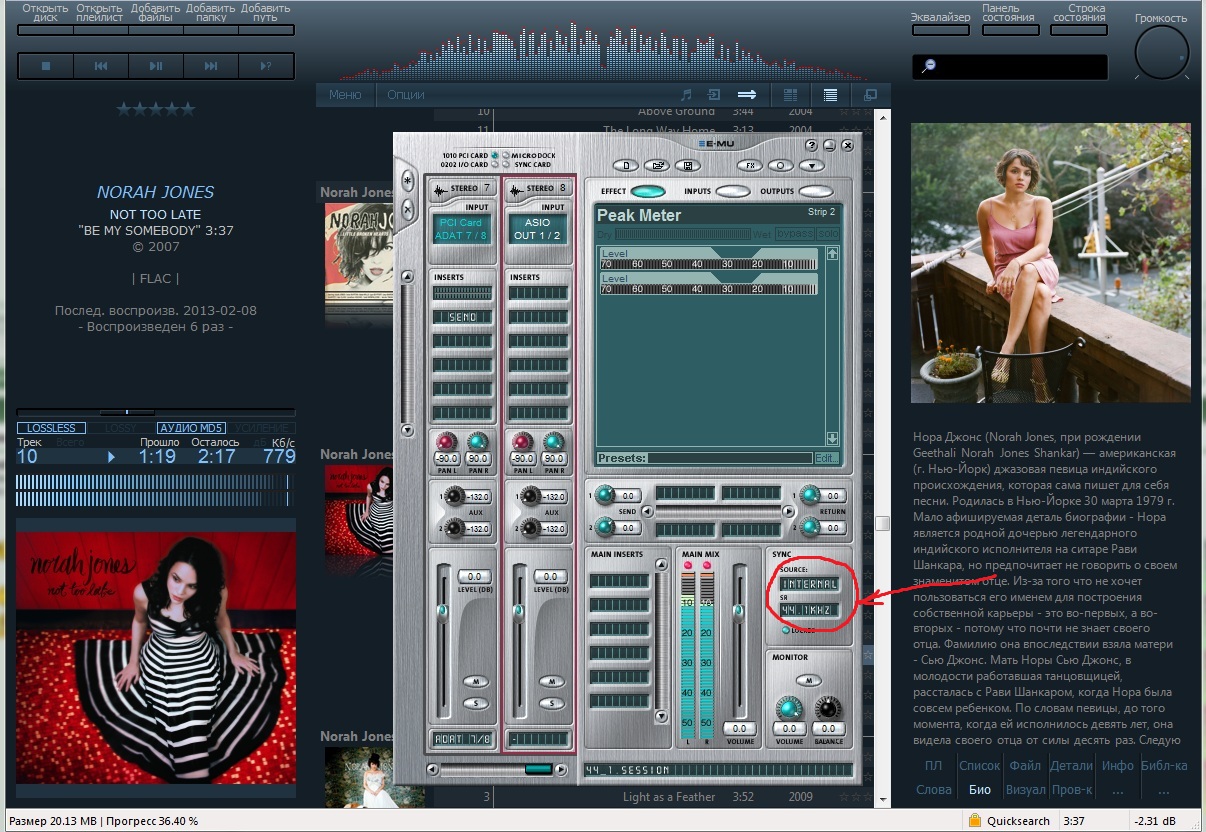Click the E-MU help question mark icon
The width and height of the screenshot is (1206, 832).
point(811,145)
